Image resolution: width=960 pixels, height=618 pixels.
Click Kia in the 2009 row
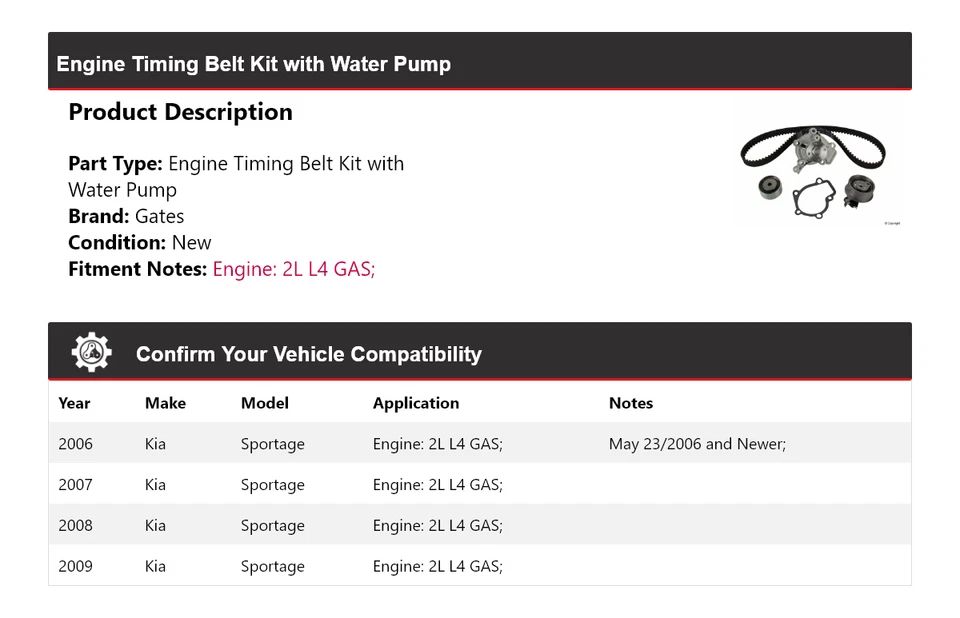point(155,566)
